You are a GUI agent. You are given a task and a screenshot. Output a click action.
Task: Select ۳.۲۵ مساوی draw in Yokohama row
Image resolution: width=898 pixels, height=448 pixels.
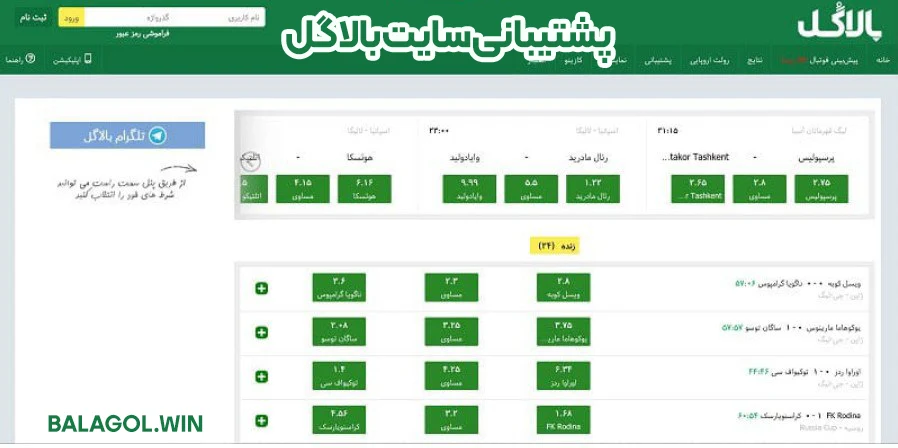(451, 332)
